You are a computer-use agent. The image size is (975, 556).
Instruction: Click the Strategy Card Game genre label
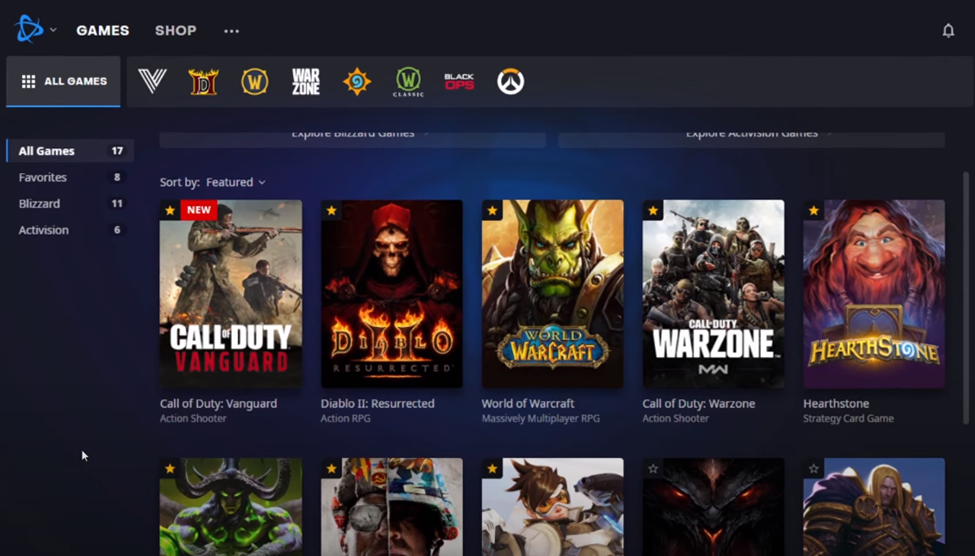(848, 419)
